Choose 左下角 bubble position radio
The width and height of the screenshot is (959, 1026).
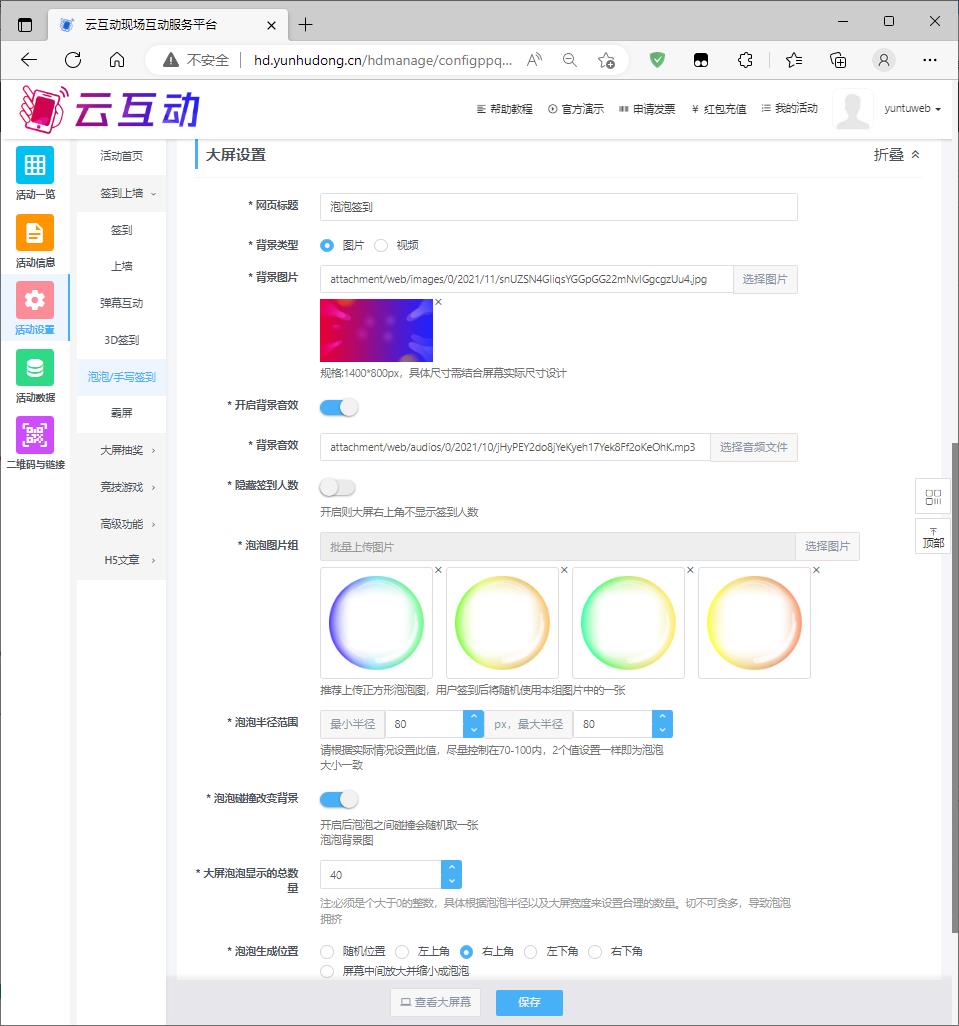tap(531, 952)
